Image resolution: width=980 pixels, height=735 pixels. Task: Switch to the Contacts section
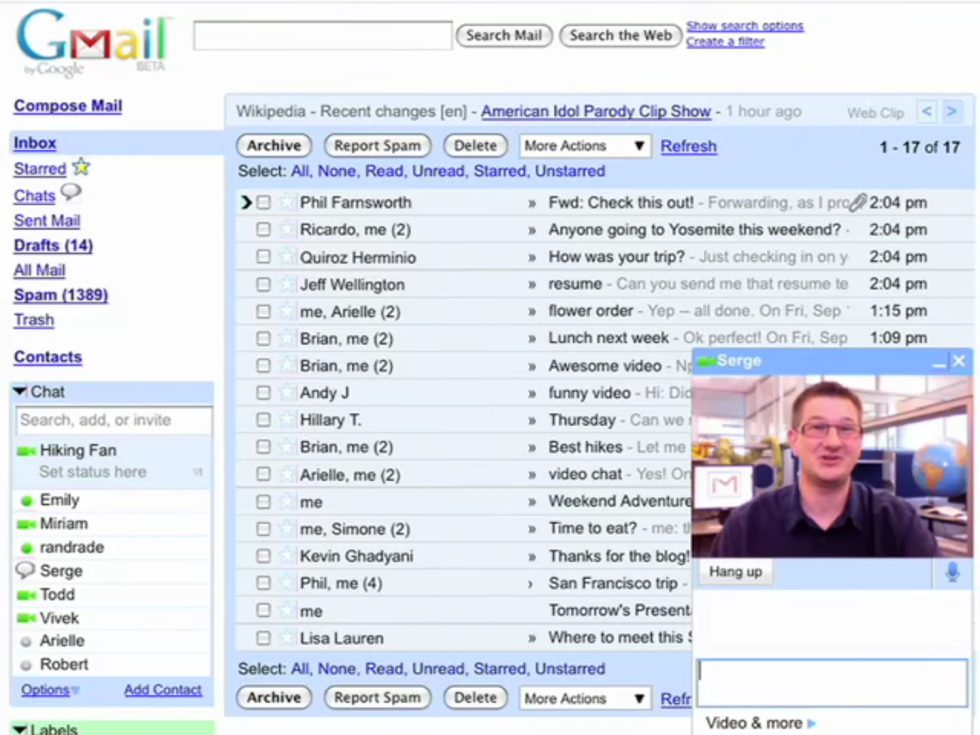coord(47,356)
